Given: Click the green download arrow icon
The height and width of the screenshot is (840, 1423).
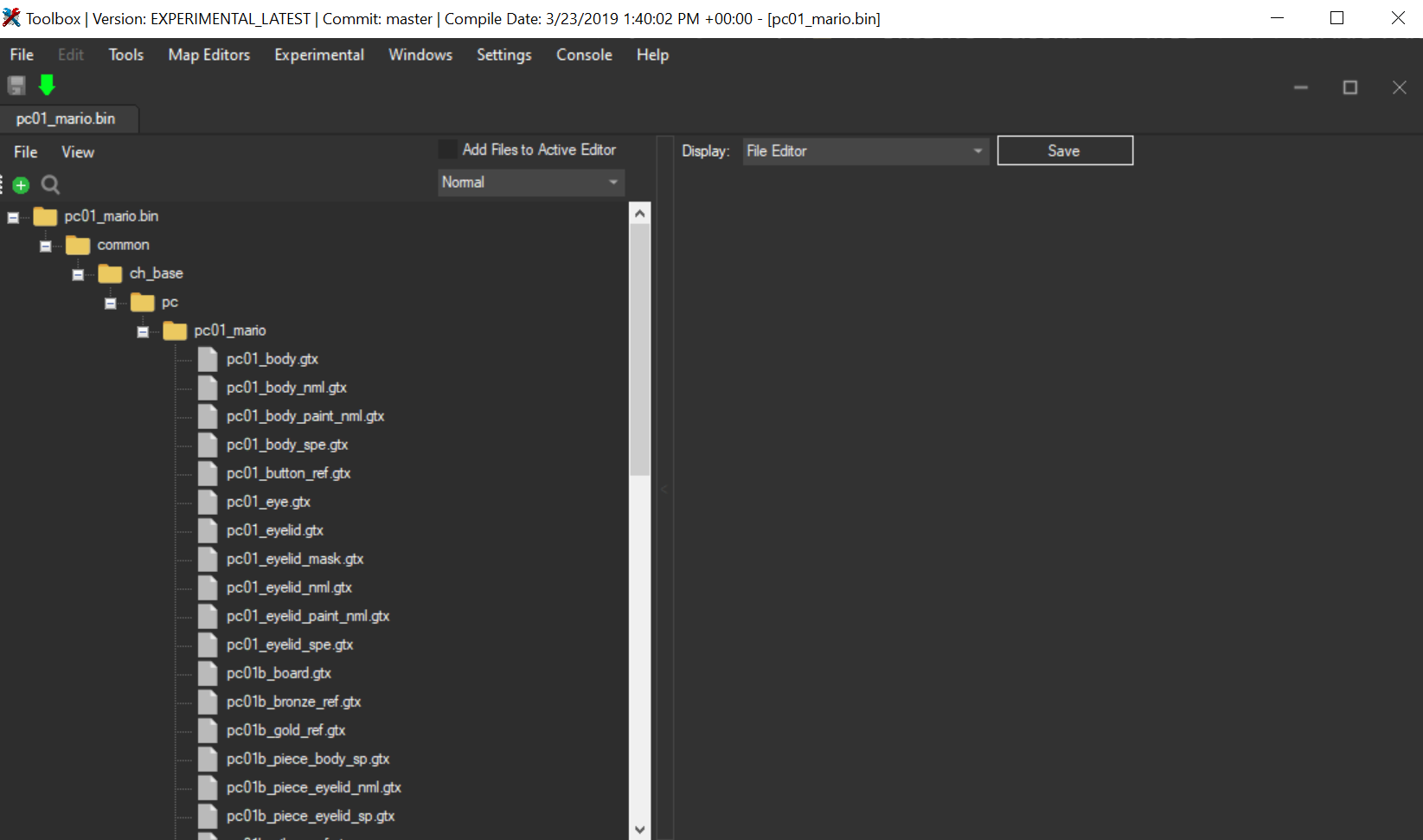Looking at the screenshot, I should [x=47, y=85].
